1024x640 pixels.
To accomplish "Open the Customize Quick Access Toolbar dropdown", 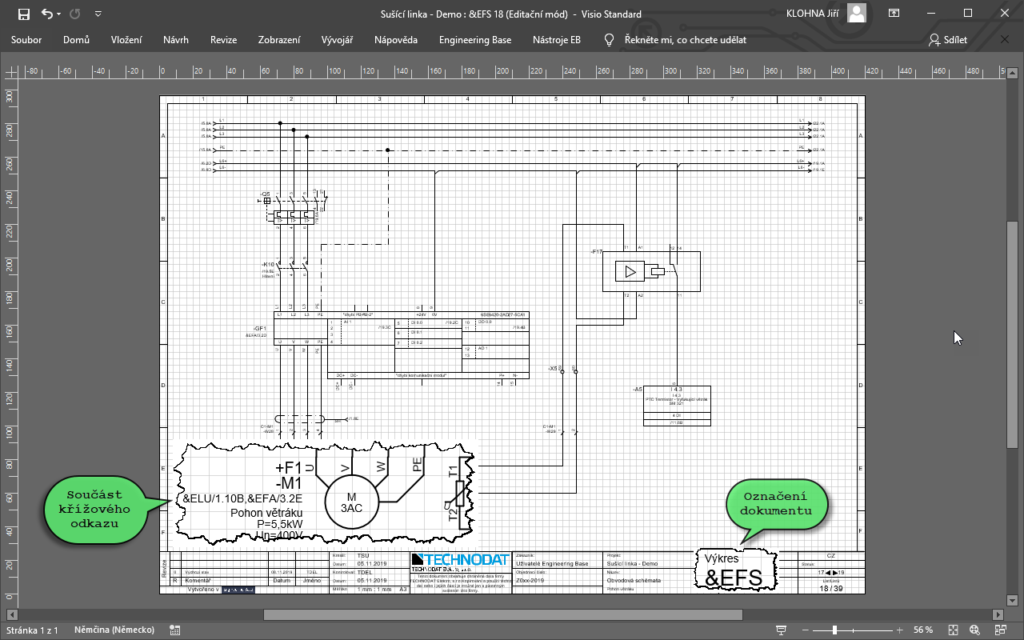I will pyautogui.click(x=97, y=14).
